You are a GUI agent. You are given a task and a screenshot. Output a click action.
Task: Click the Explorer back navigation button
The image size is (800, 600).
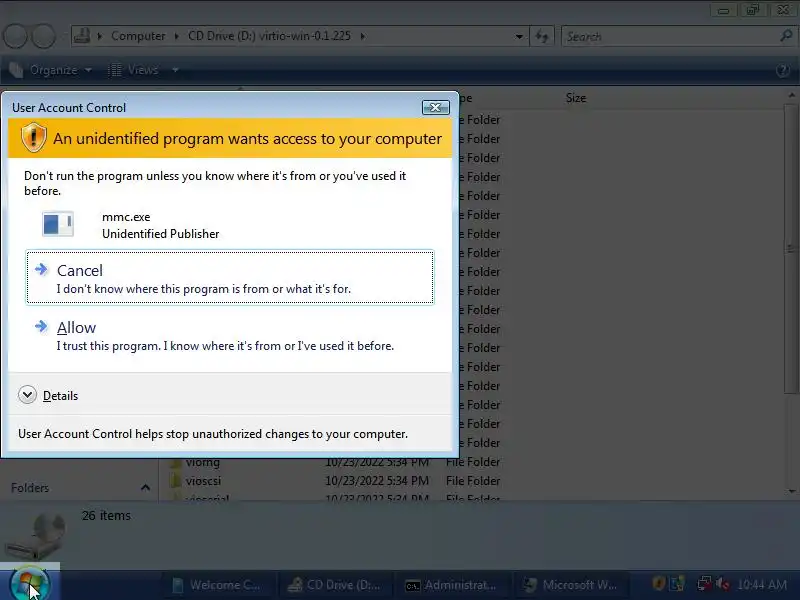pos(16,36)
